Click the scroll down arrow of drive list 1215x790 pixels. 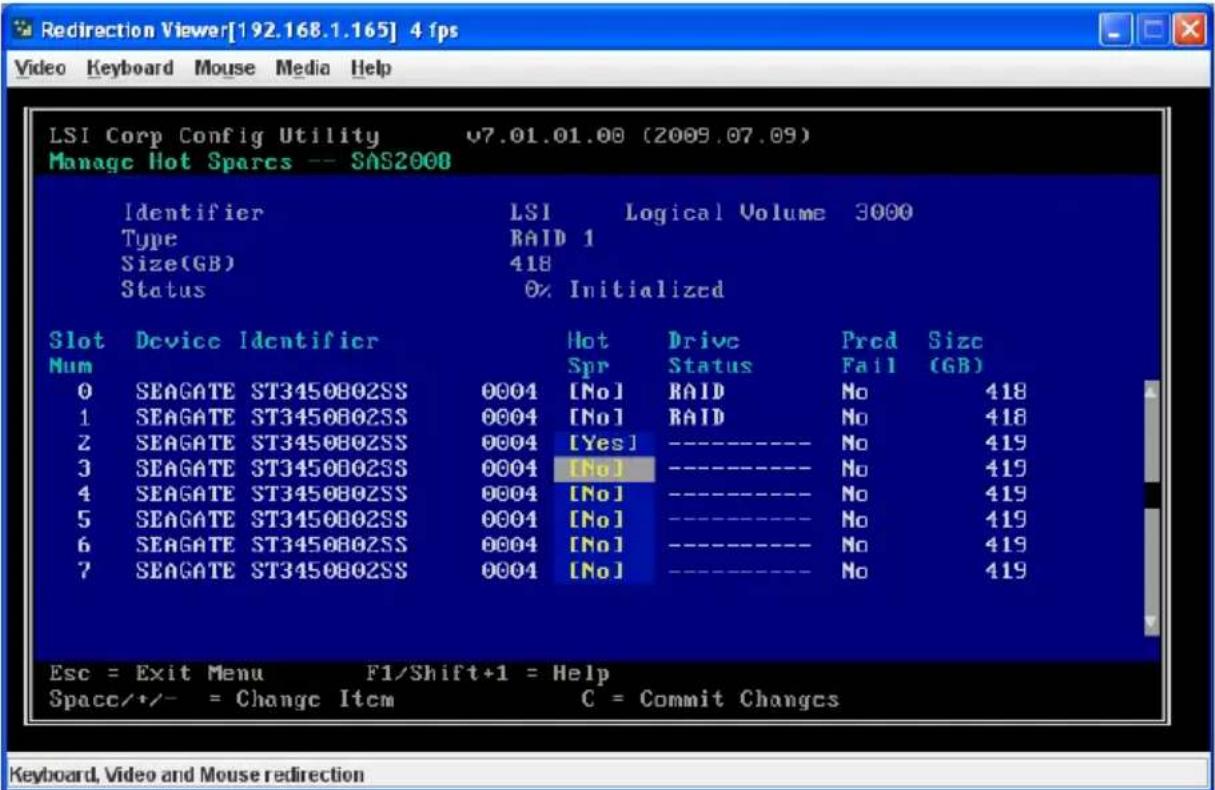tap(1150, 624)
